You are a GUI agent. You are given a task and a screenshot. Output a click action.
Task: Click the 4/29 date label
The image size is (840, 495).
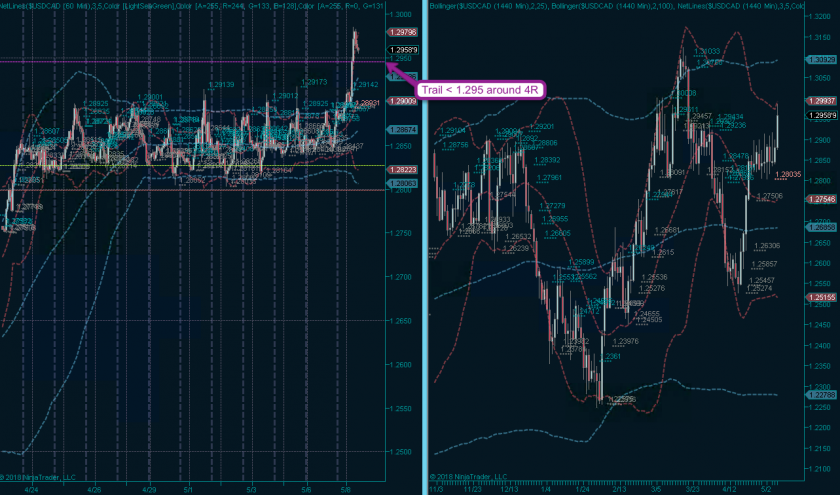click(x=149, y=489)
